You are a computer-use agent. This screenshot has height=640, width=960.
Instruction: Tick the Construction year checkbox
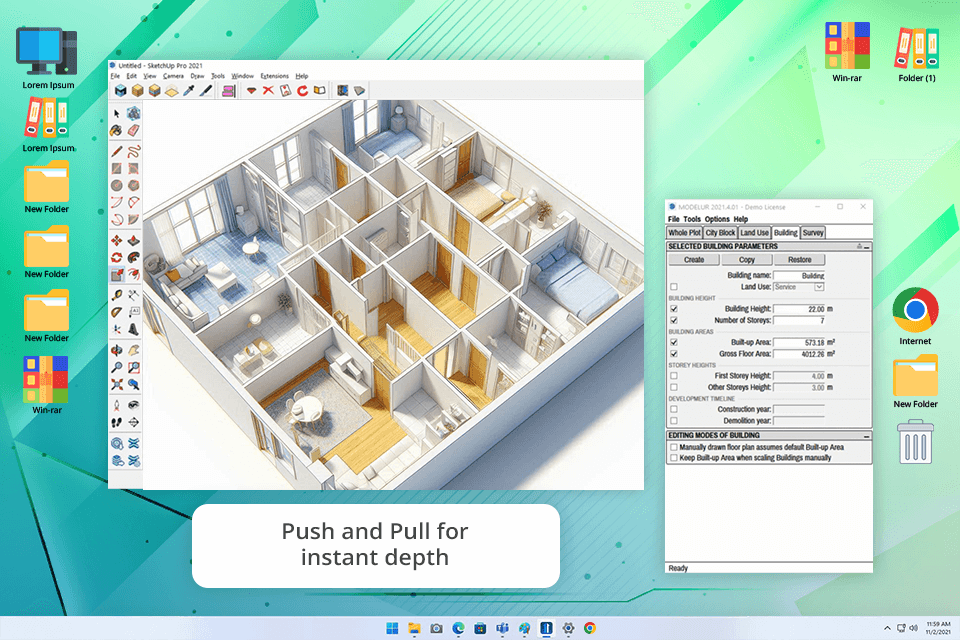[x=674, y=409]
